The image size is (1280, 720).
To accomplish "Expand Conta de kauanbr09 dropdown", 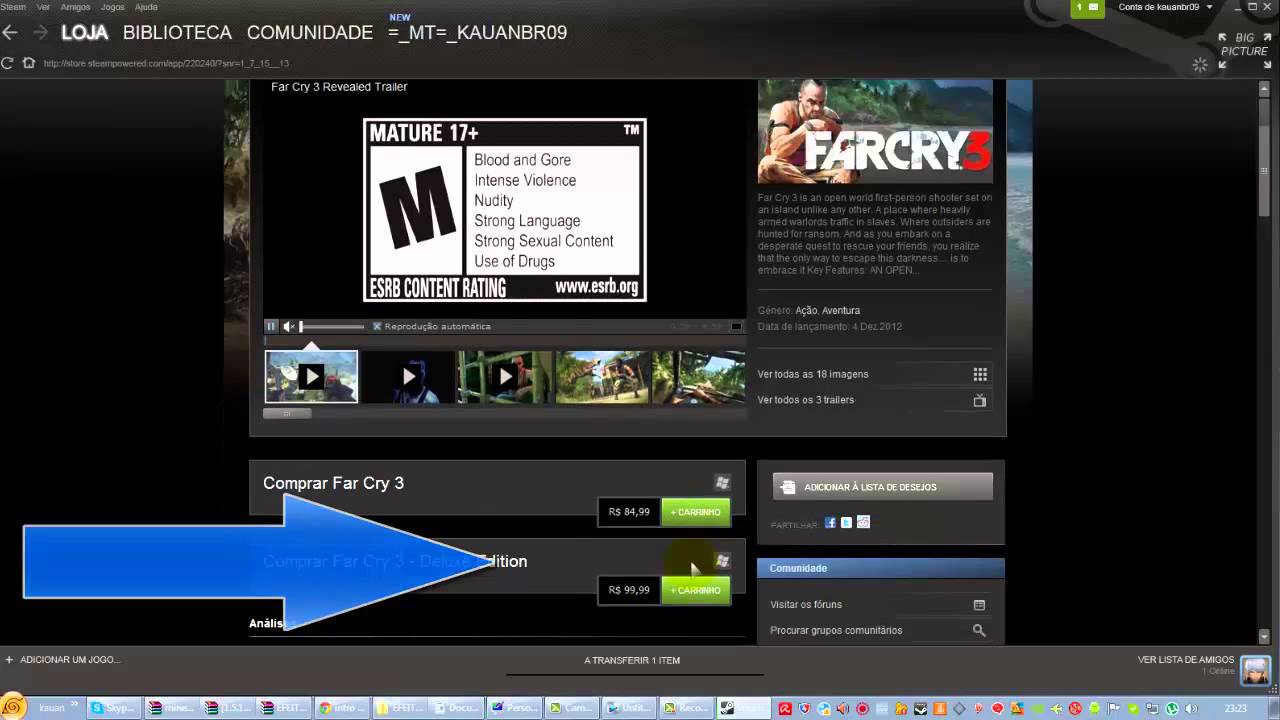I will [x=1165, y=7].
